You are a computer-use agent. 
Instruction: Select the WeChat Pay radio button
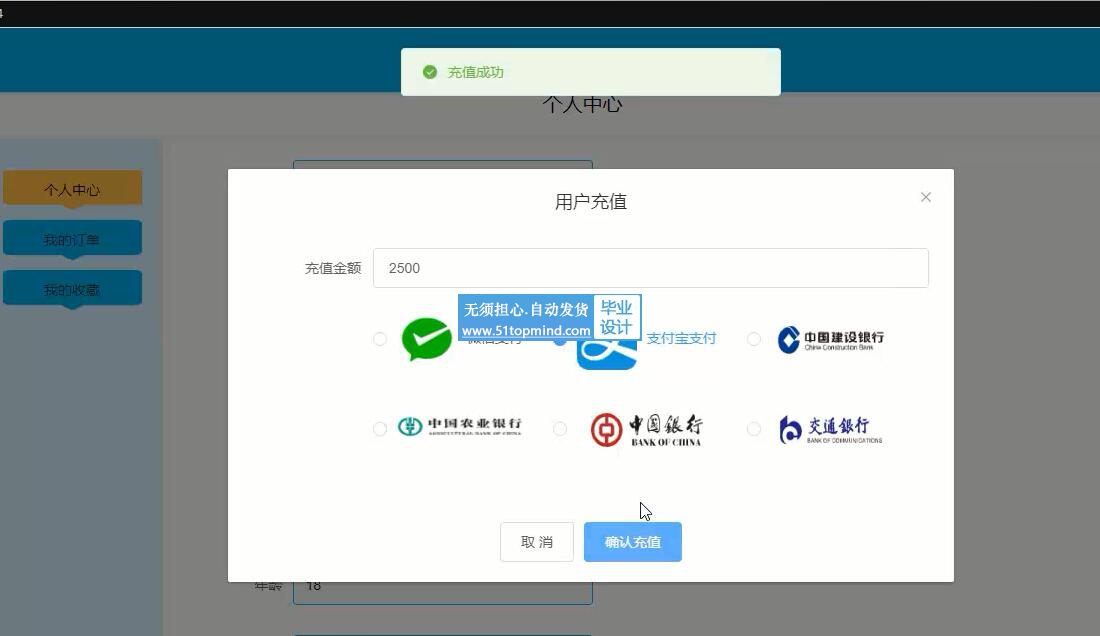pos(380,339)
